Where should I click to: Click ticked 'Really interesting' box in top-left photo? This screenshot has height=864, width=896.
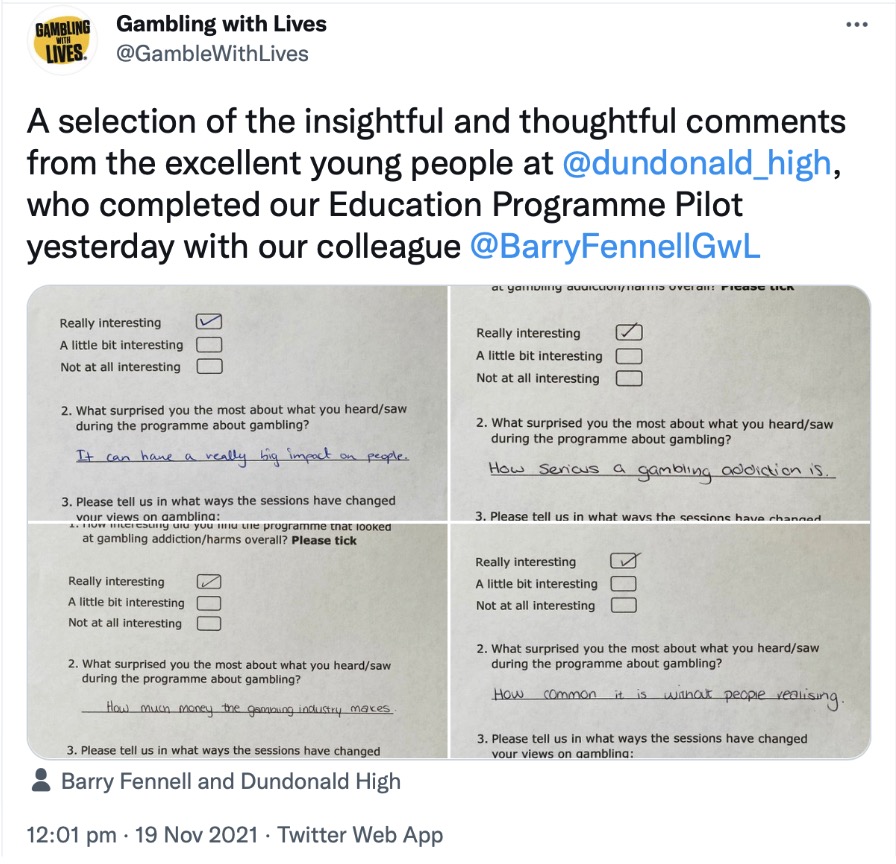coord(209,322)
